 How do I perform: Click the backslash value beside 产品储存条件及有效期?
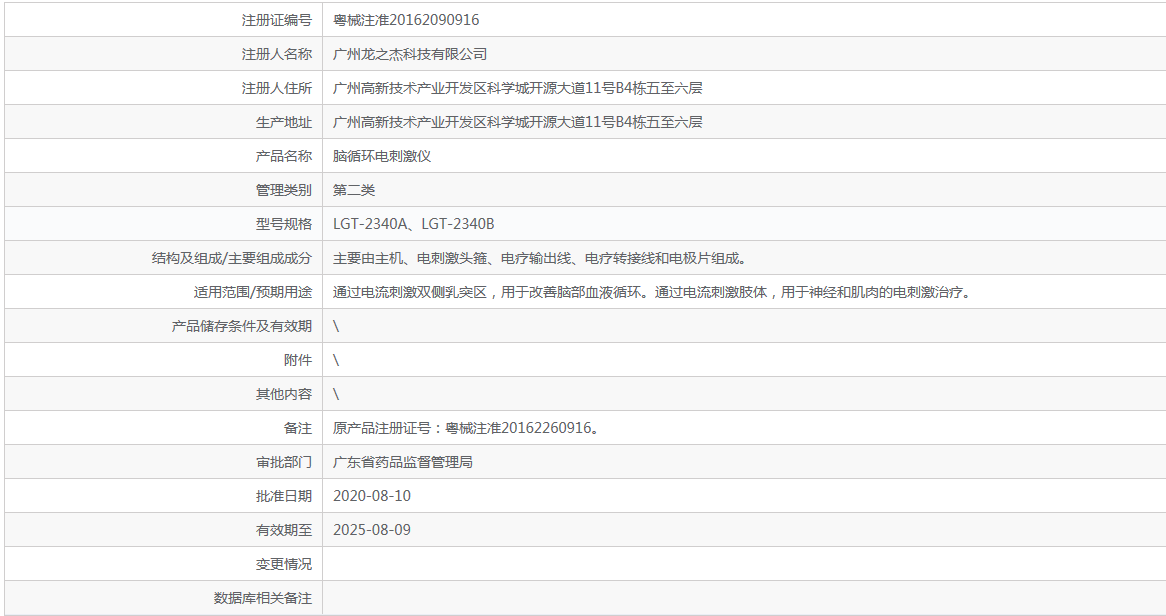point(336,327)
